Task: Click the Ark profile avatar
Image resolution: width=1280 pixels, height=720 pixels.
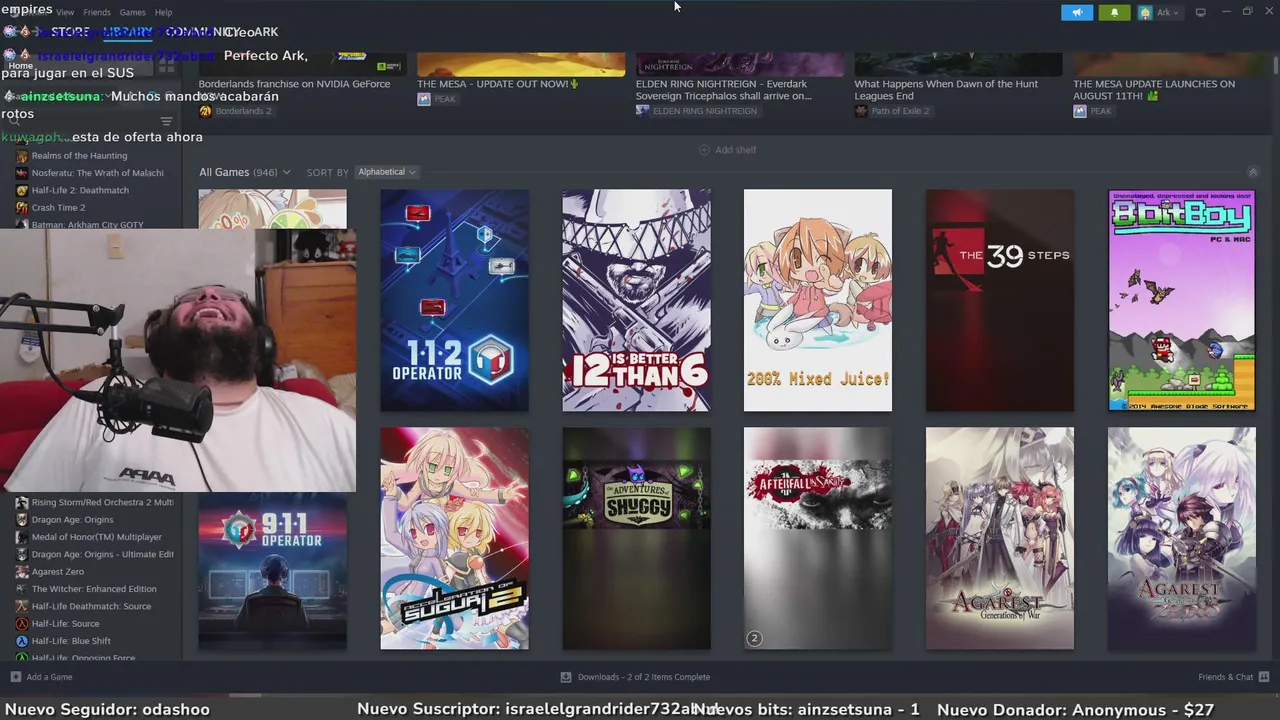Action: pyautogui.click(x=1145, y=13)
